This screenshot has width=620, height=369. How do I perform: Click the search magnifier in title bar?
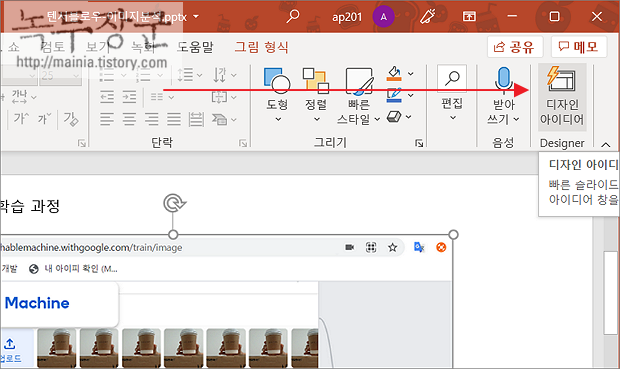coord(293,17)
